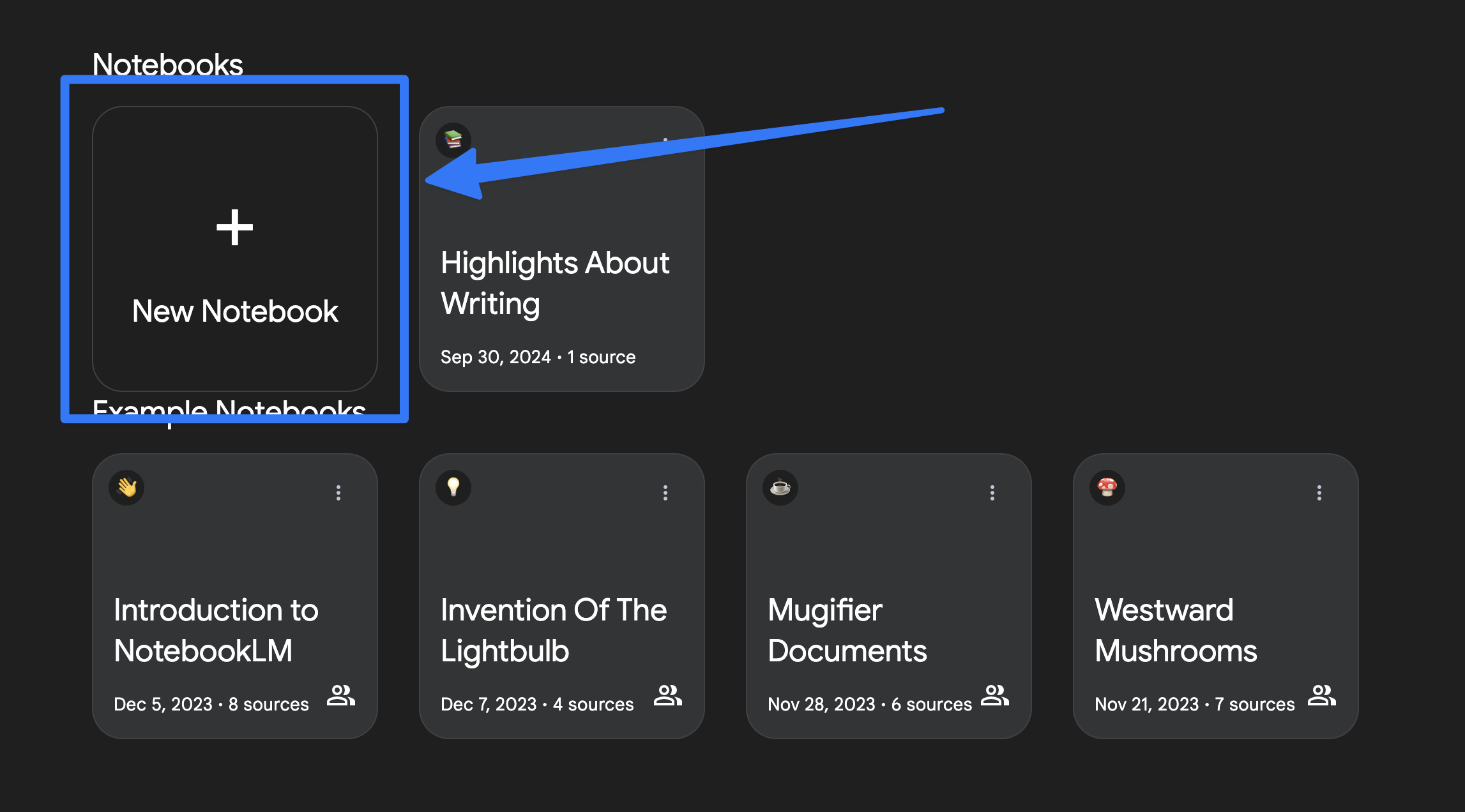Click the Notebooks section heading
The width and height of the screenshot is (1465, 812).
pyautogui.click(x=168, y=64)
